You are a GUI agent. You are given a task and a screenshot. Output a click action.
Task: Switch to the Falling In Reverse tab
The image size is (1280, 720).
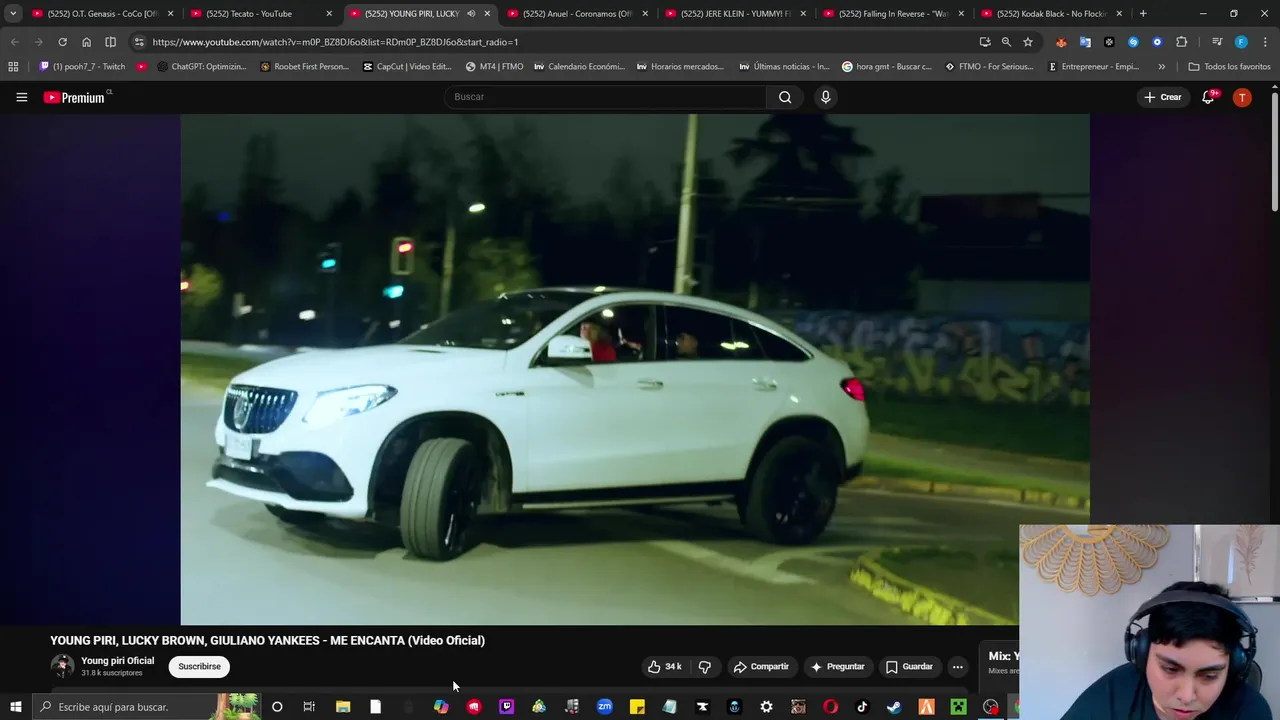pyautogui.click(x=892, y=14)
